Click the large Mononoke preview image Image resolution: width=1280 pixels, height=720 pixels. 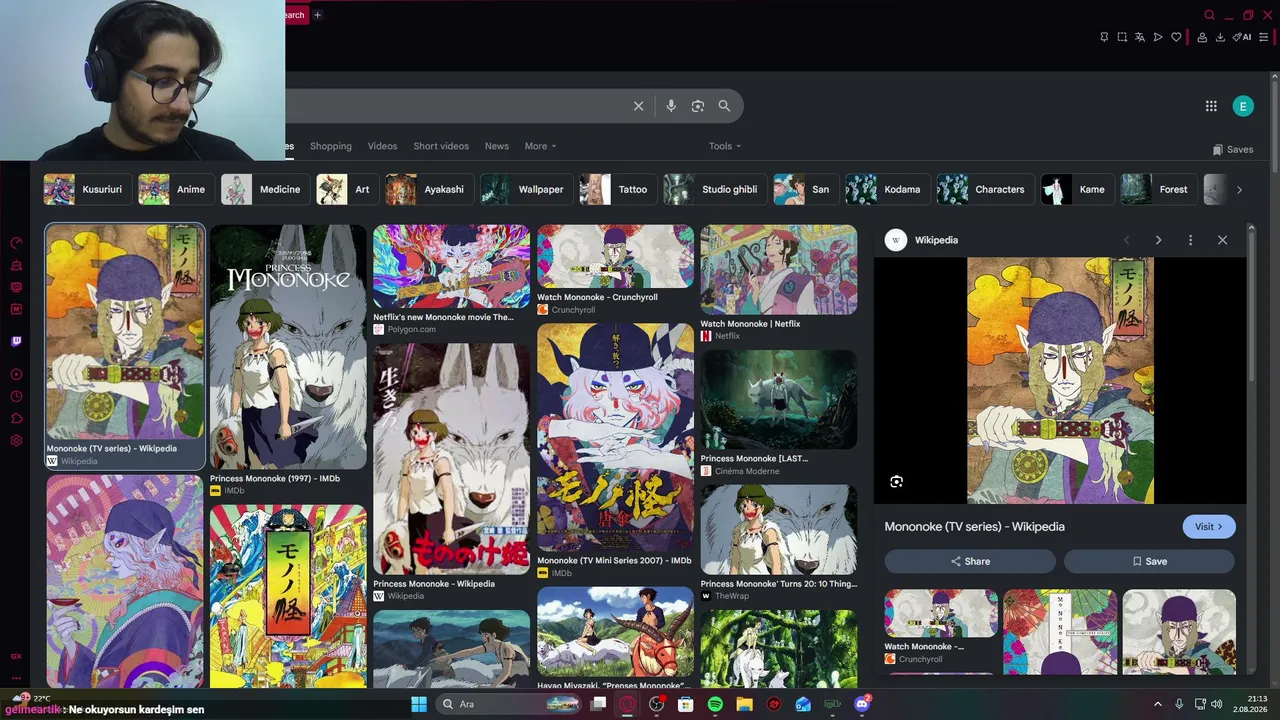pos(1060,381)
